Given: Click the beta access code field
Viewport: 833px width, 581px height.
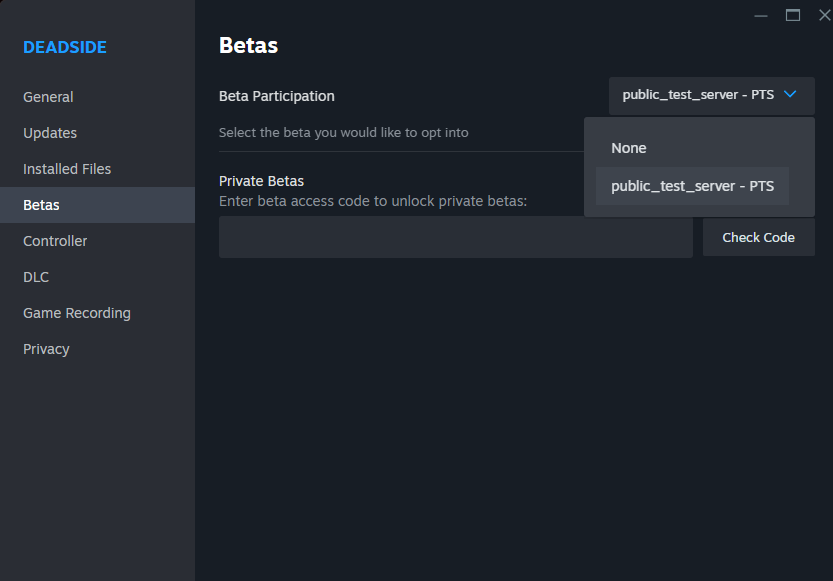Looking at the screenshot, I should click(455, 237).
